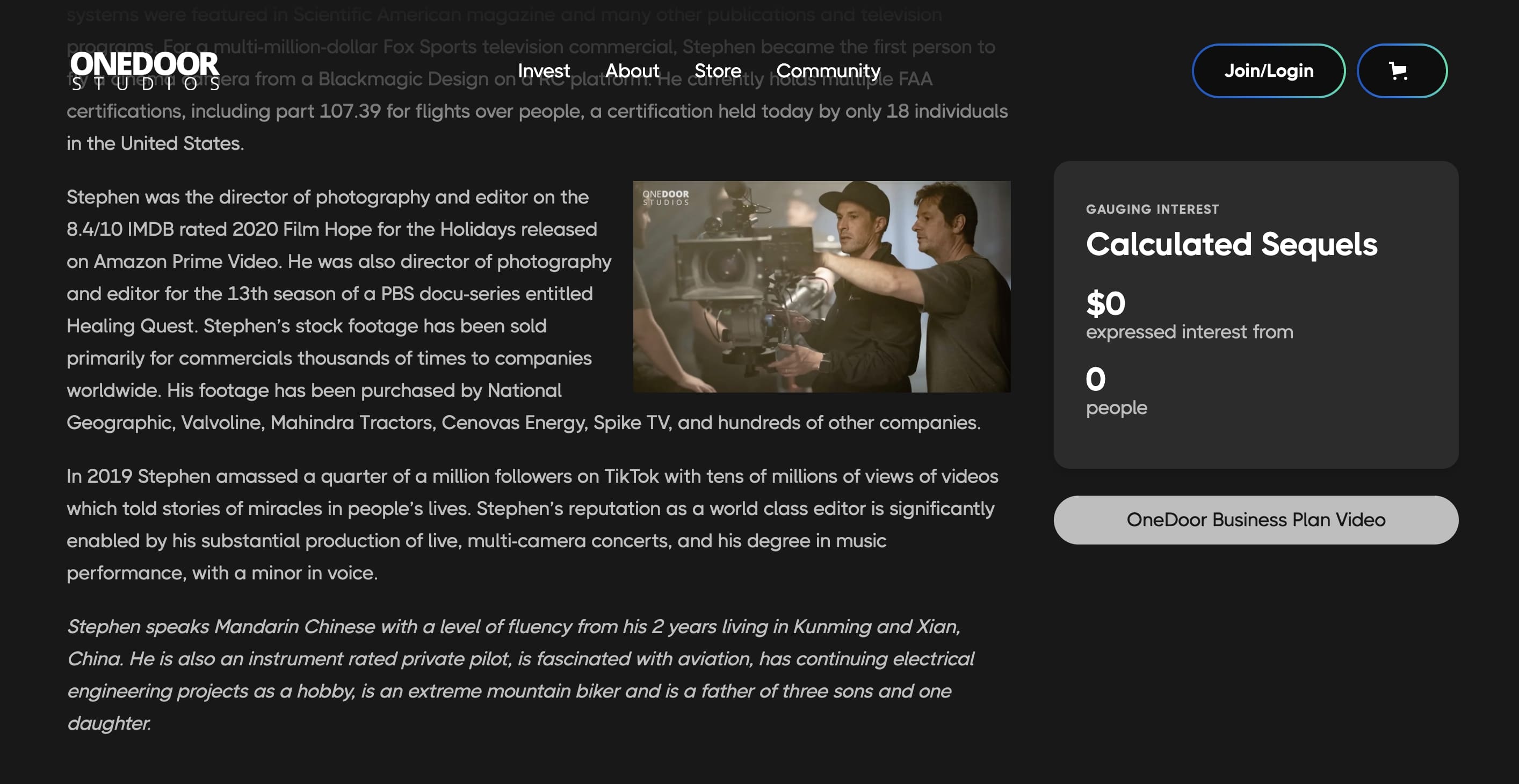Click the FAA certifications paragraph text
This screenshot has height=784, width=1519.
pos(537,111)
